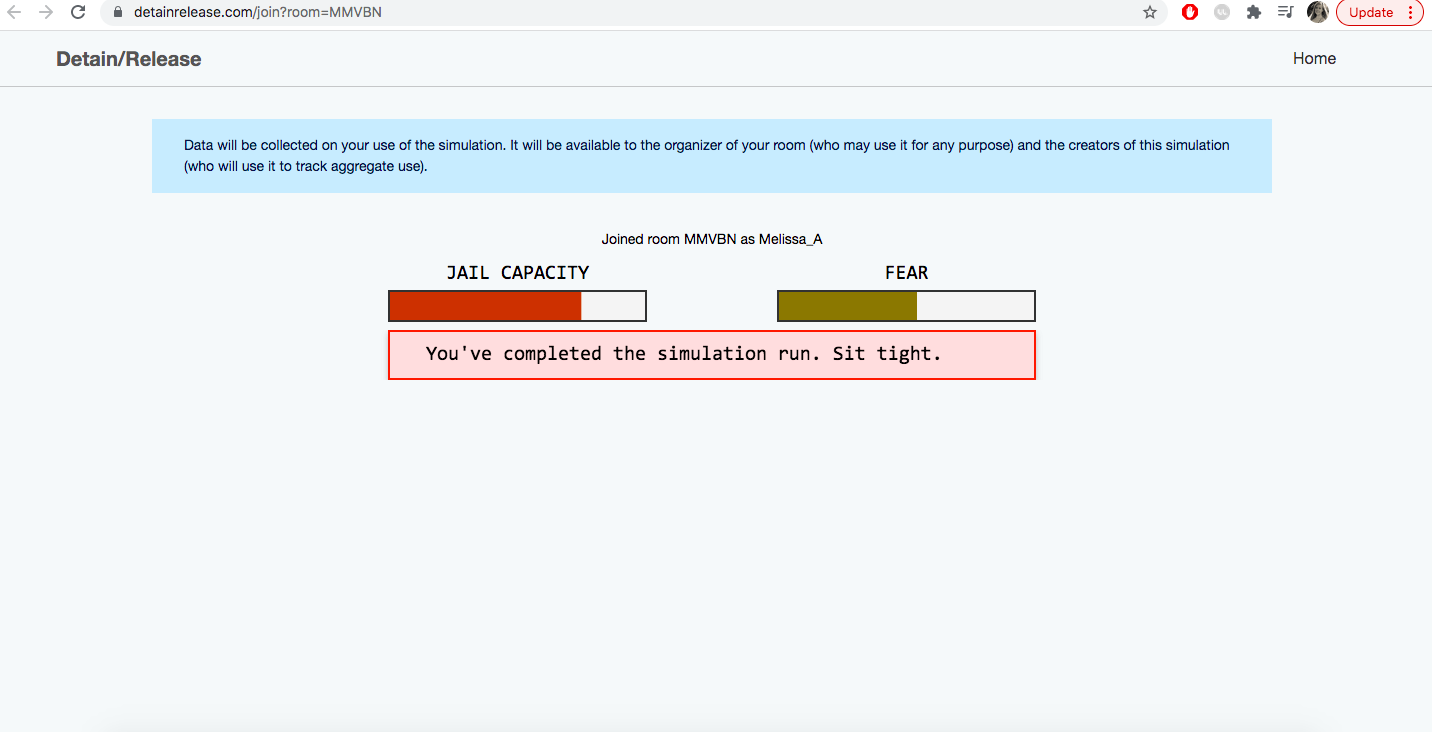Image resolution: width=1432 pixels, height=732 pixels.
Task: Open the grey circular extension icon
Action: [1222, 13]
